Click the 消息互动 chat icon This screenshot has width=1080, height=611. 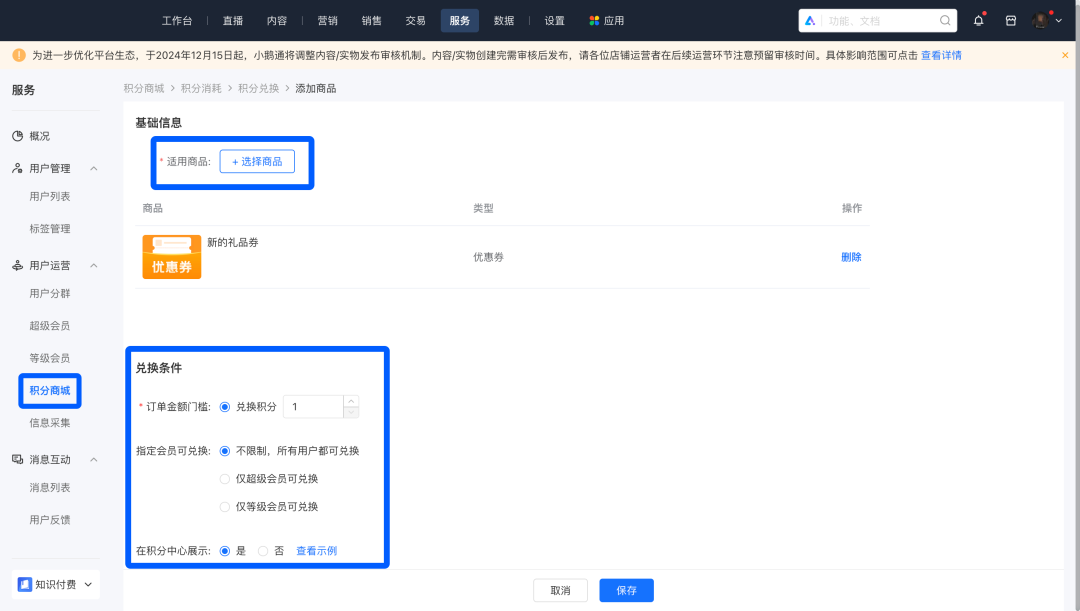pyautogui.click(x=18, y=459)
